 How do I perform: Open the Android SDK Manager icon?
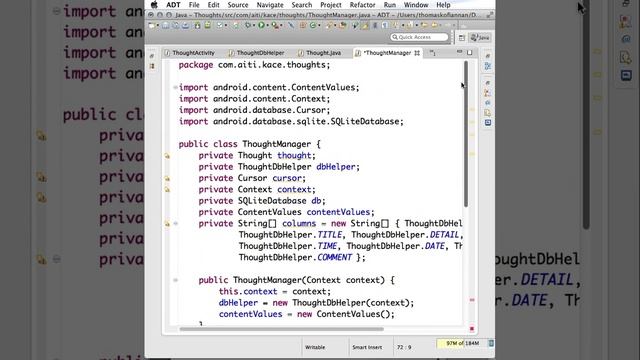197,25
